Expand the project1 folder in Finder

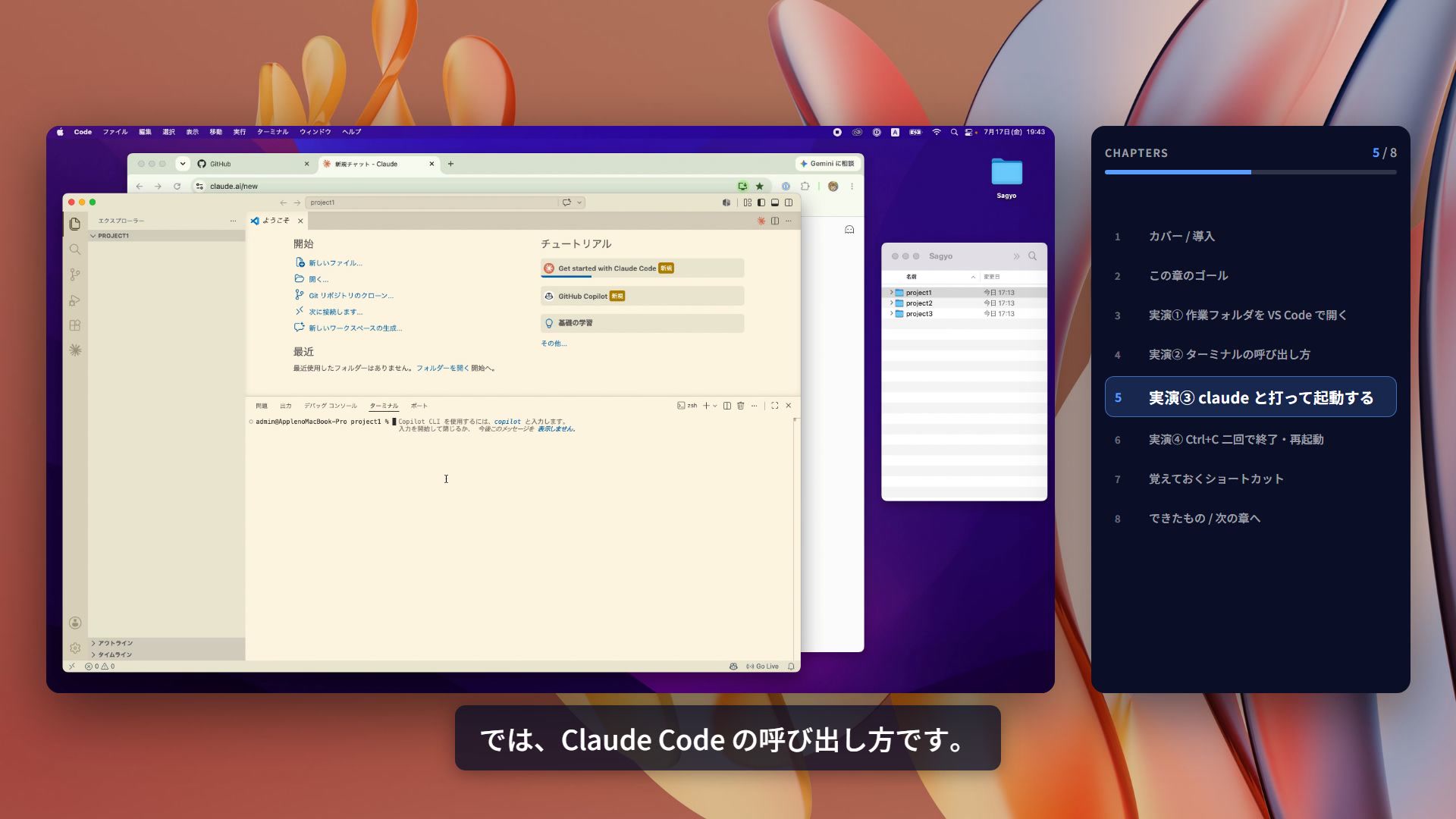pyautogui.click(x=891, y=293)
